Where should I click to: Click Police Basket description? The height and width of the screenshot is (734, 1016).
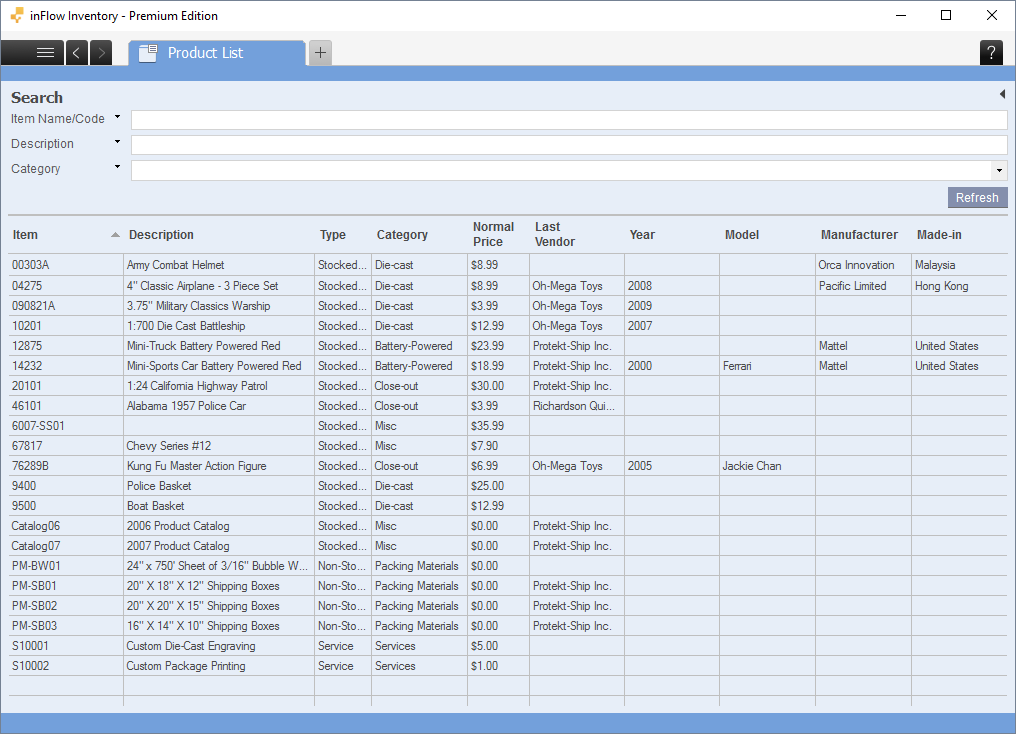click(159, 486)
